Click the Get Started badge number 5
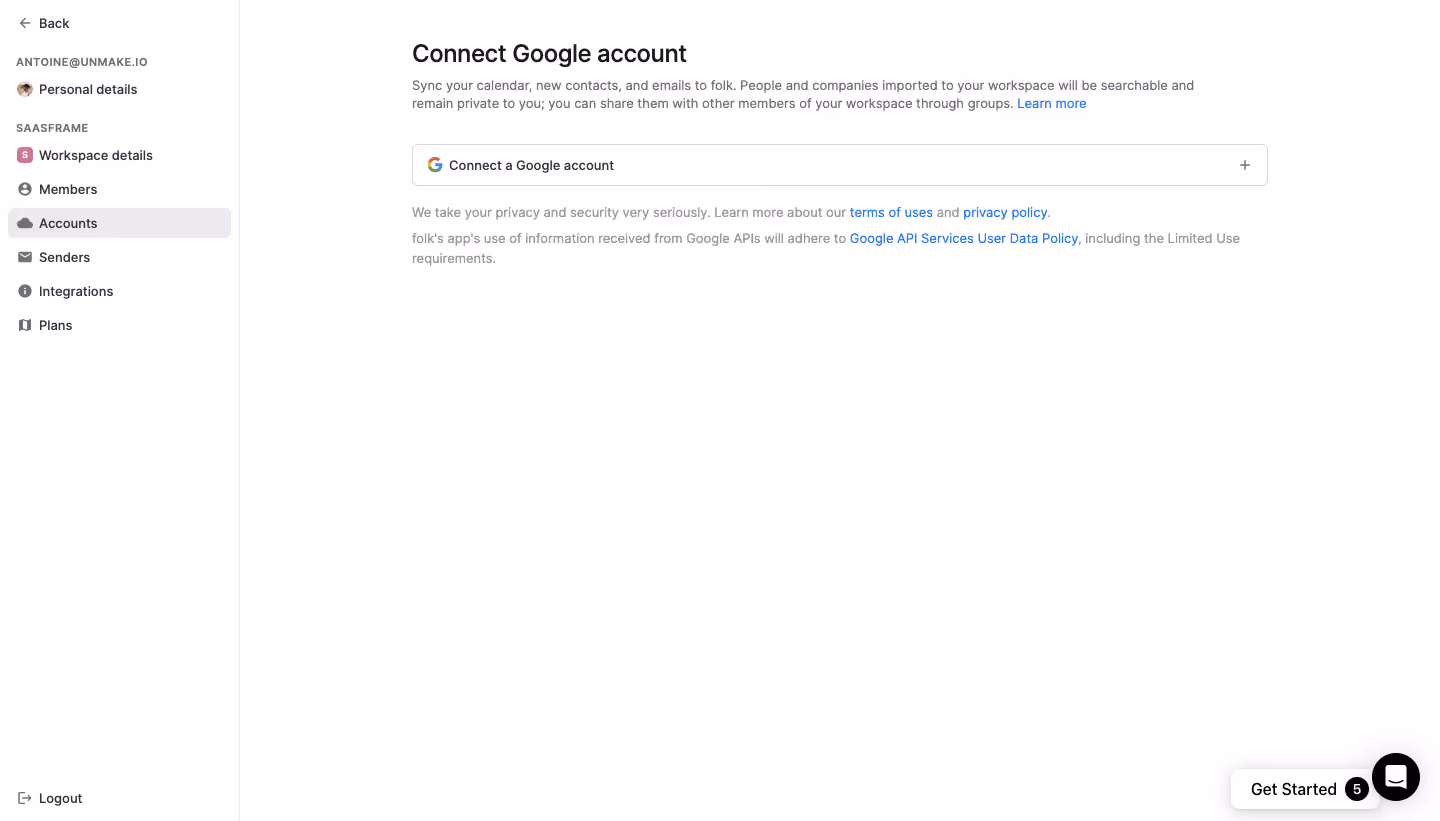 (1357, 789)
